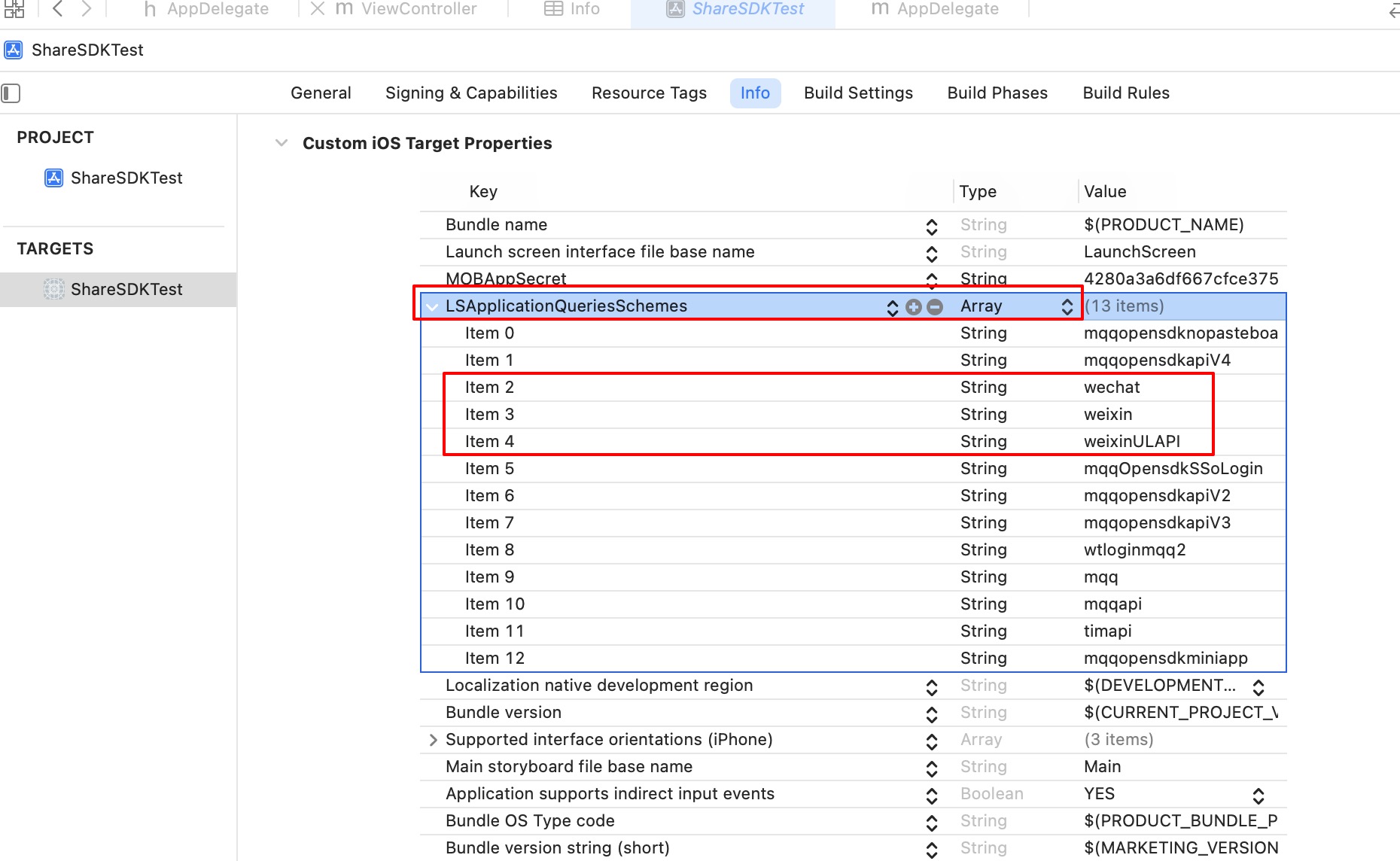Select ShareSDKTest under PROJECT
Image resolution: width=1400 pixels, height=861 pixels.
click(x=114, y=178)
